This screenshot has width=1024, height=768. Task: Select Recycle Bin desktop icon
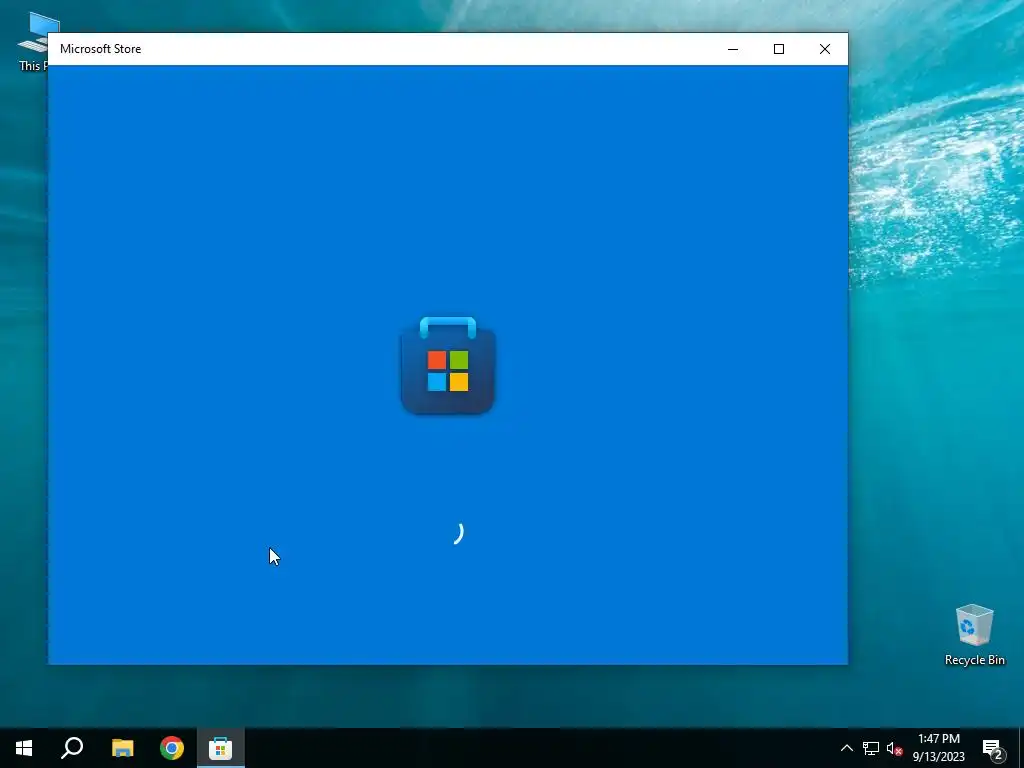(974, 635)
